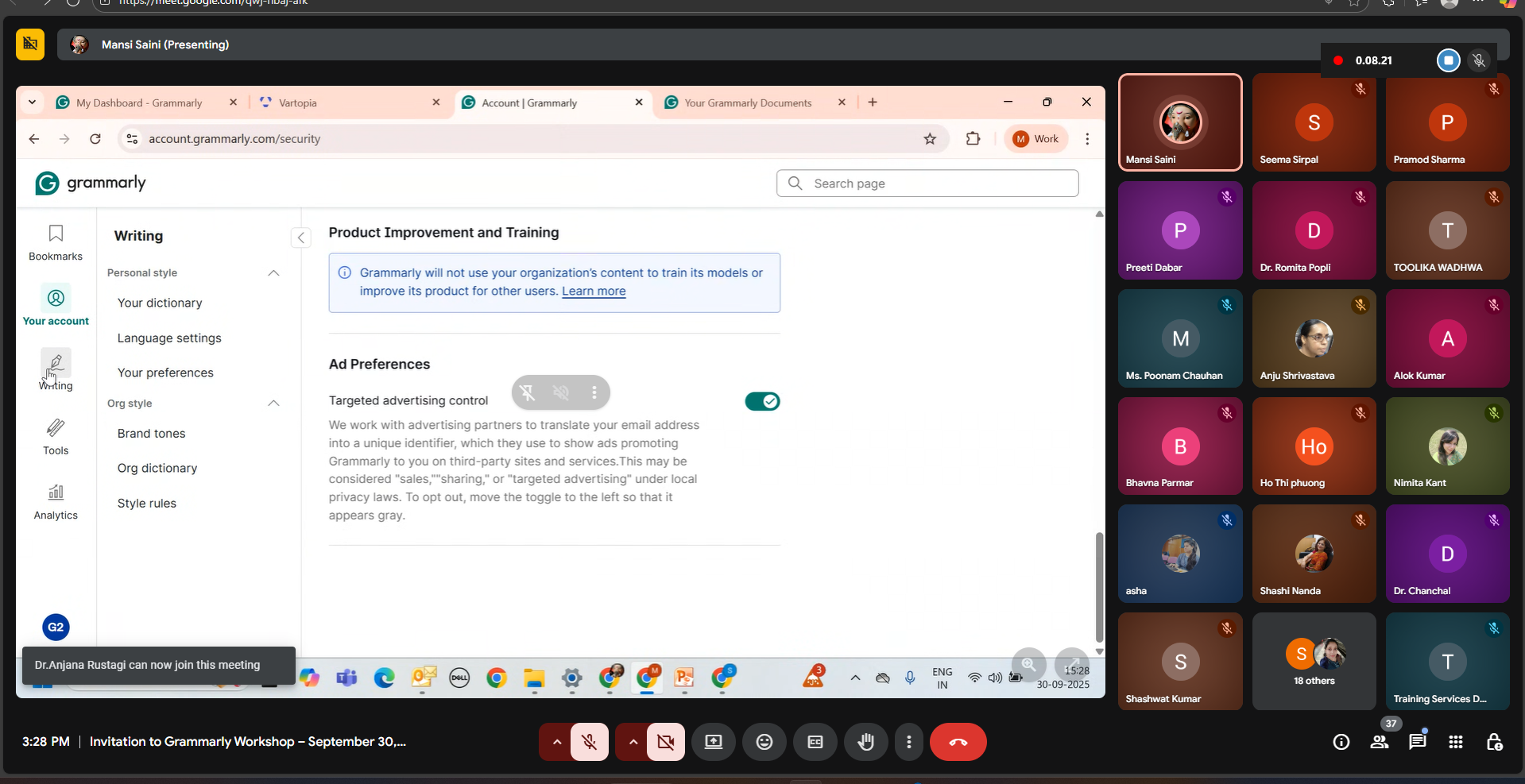Open audio settings arrow beside microphone
The width and height of the screenshot is (1525, 784).
click(x=556, y=742)
